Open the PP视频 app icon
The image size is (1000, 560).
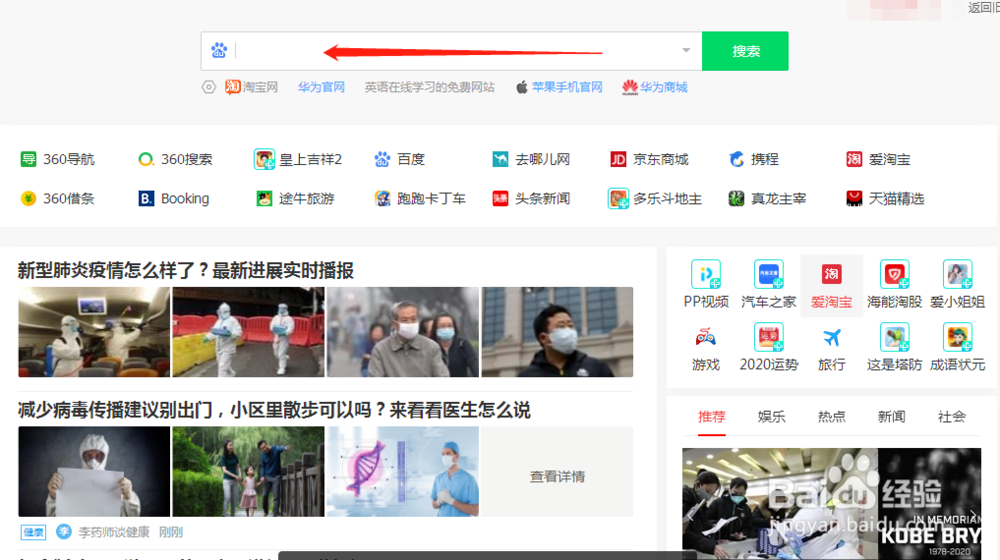pos(706,275)
